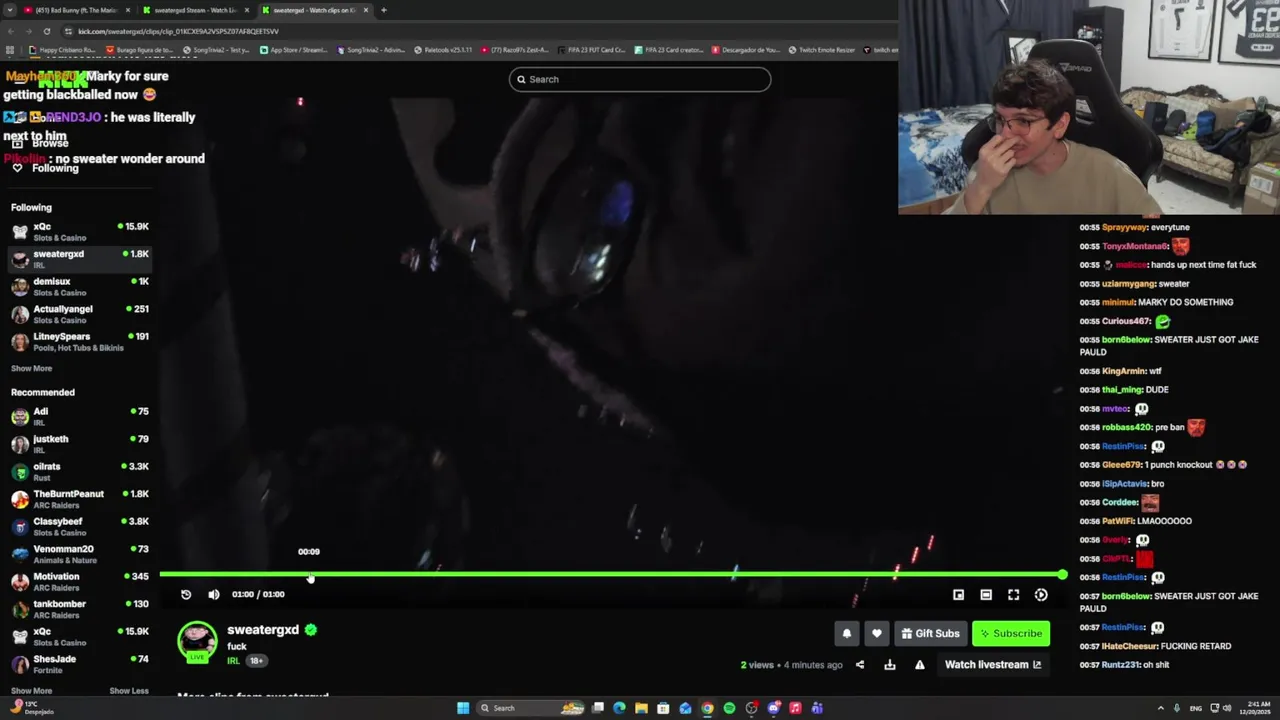This screenshot has width=1280, height=720.
Task: Toggle theater mode in the player
Action: tap(986, 595)
